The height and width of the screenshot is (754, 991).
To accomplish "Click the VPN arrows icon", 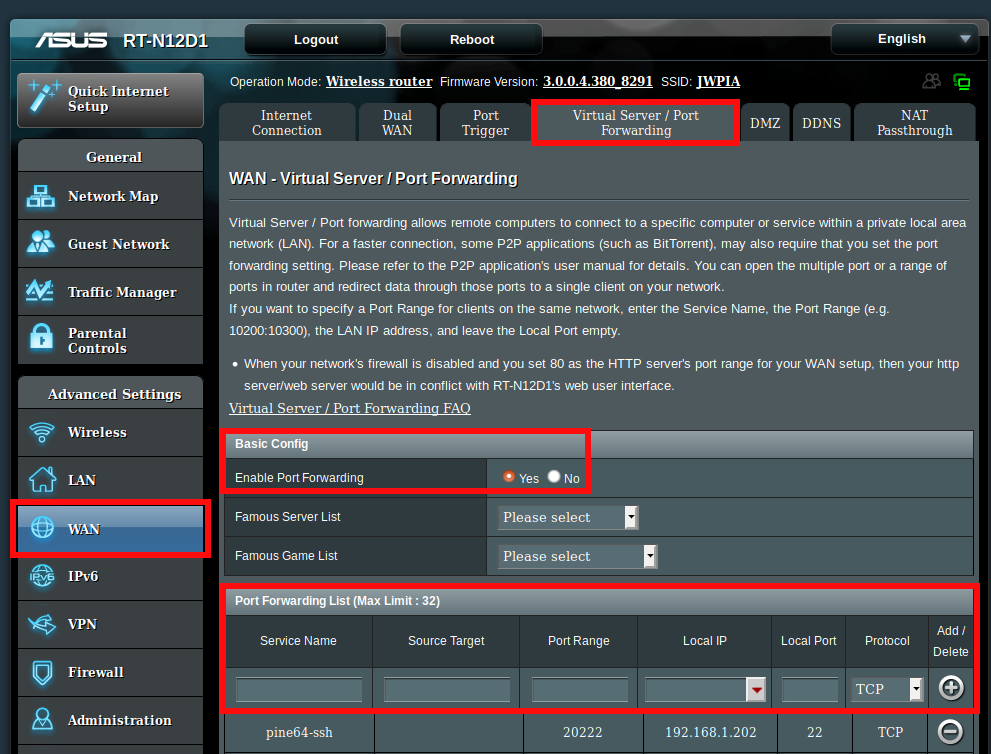I will 42,624.
